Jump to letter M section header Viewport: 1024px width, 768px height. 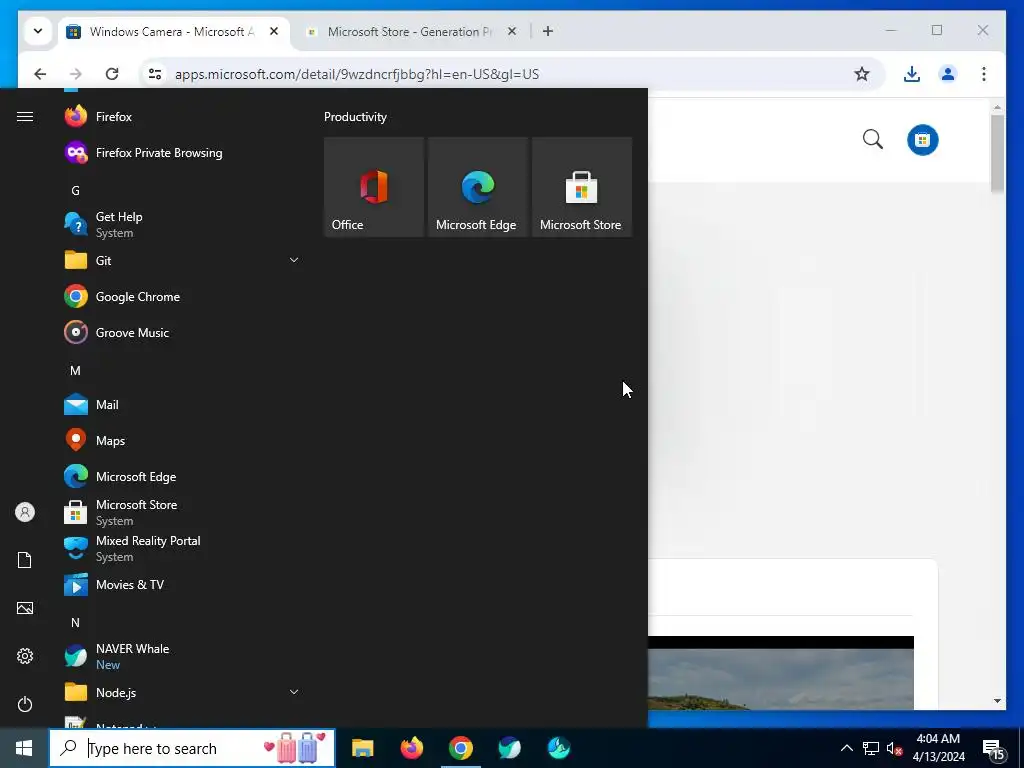[75, 371]
